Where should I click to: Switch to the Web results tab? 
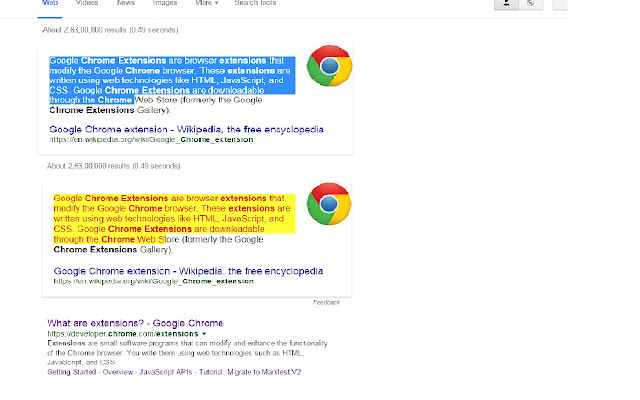click(x=50, y=3)
